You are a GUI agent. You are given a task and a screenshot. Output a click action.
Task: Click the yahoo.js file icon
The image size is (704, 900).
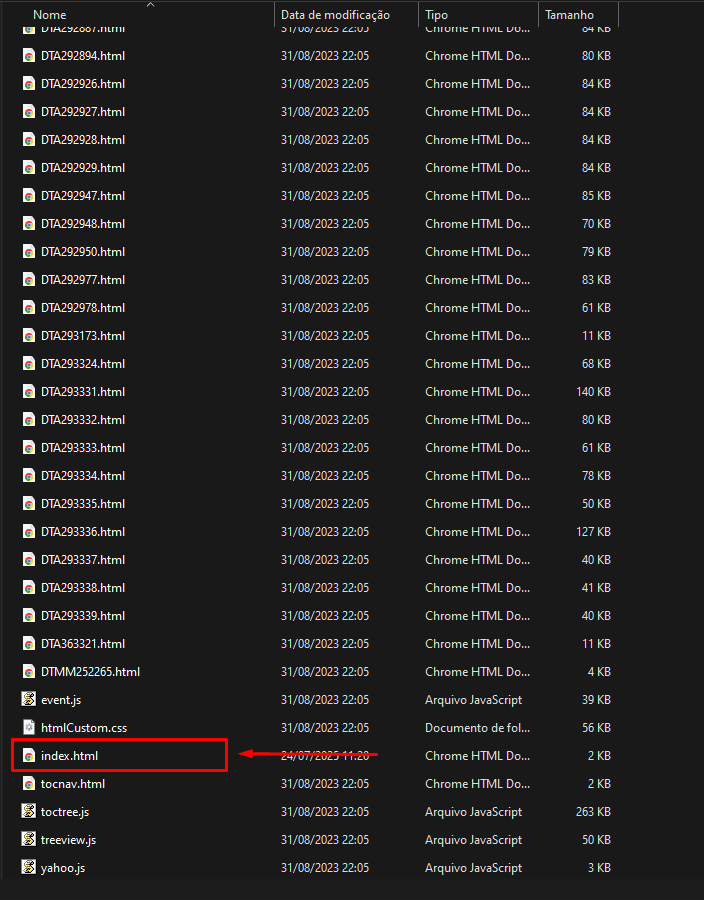[29, 868]
